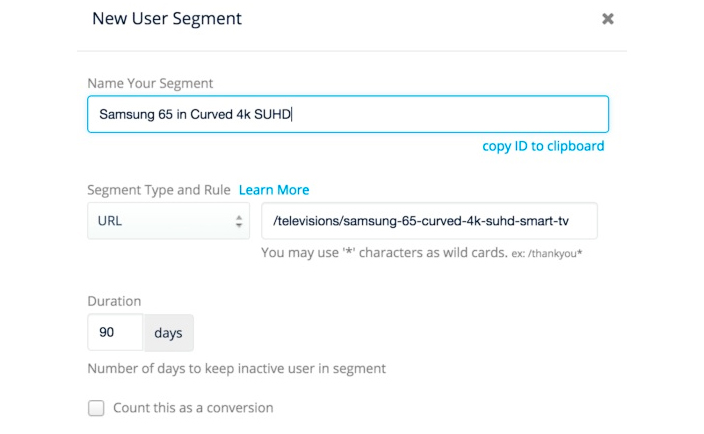The image size is (704, 434).
Task: Click the up-down arrows on the URL selector
Action: point(239,221)
